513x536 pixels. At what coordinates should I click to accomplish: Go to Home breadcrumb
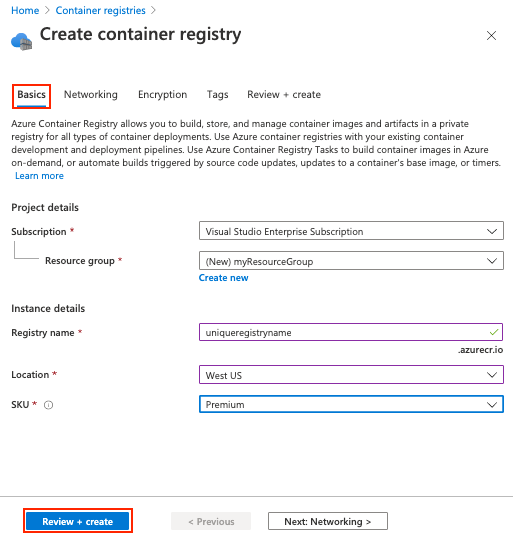pyautogui.click(x=25, y=11)
